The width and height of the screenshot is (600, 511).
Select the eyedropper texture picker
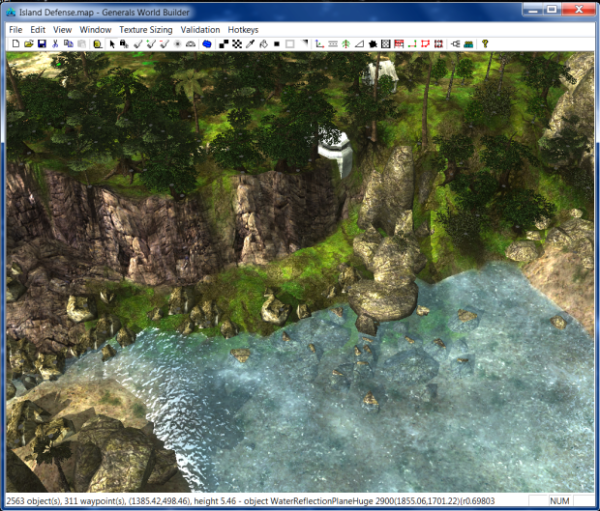pyautogui.click(x=250, y=44)
